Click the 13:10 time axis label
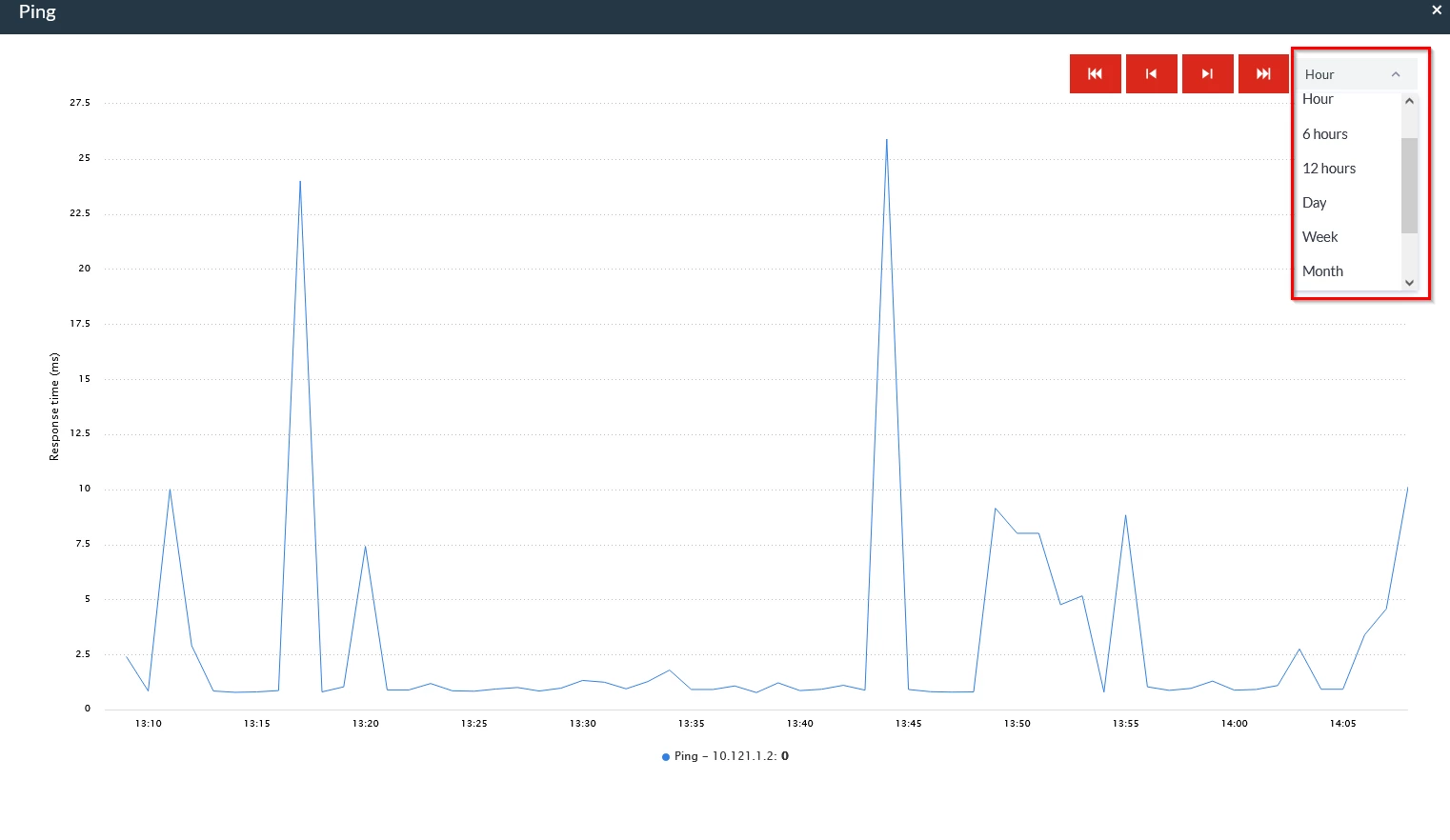The height and width of the screenshot is (840, 1450). [x=148, y=724]
